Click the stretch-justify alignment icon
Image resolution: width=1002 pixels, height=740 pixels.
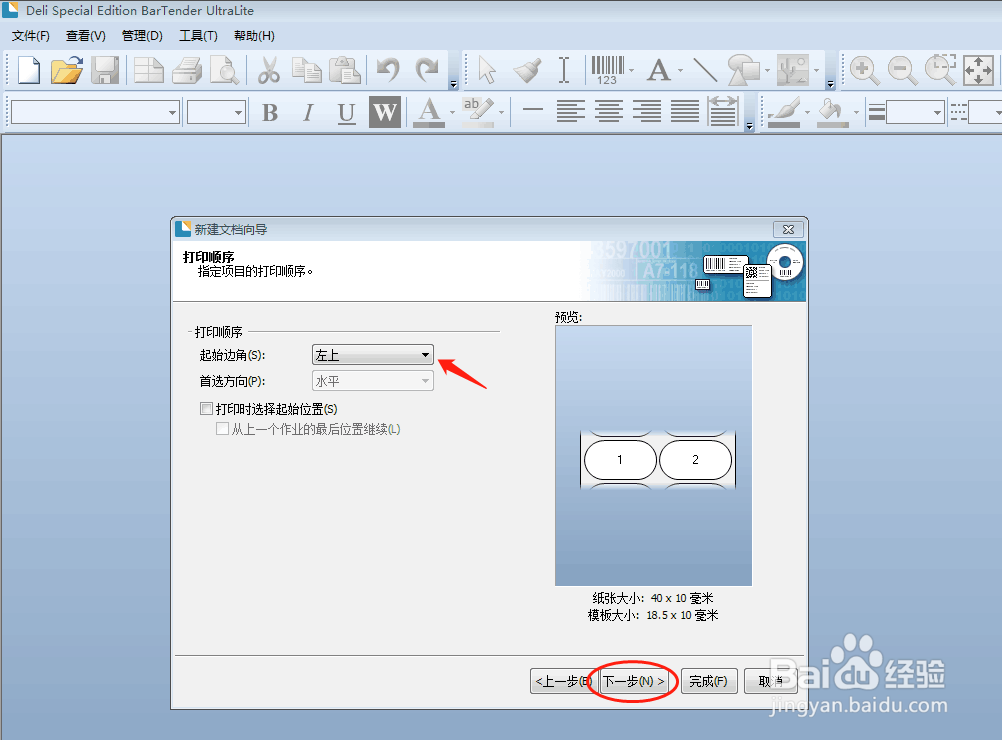coord(723,111)
